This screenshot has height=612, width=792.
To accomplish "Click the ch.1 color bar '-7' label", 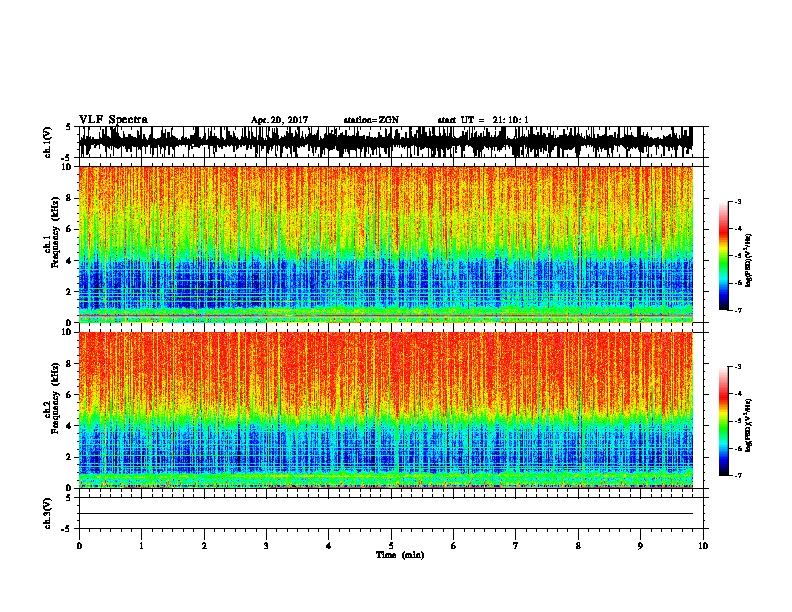I will pyautogui.click(x=738, y=310).
